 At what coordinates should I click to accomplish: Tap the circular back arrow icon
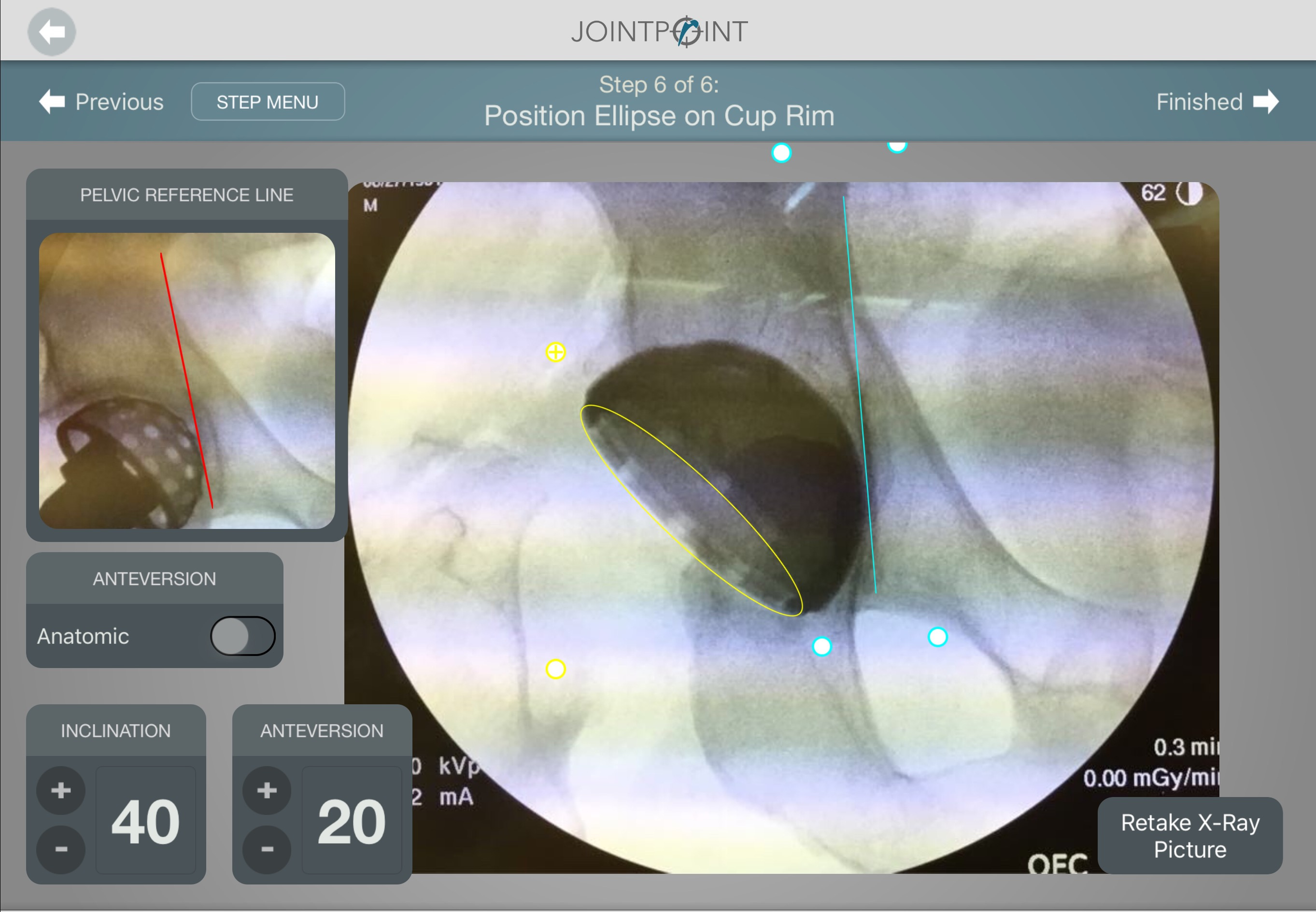51,31
